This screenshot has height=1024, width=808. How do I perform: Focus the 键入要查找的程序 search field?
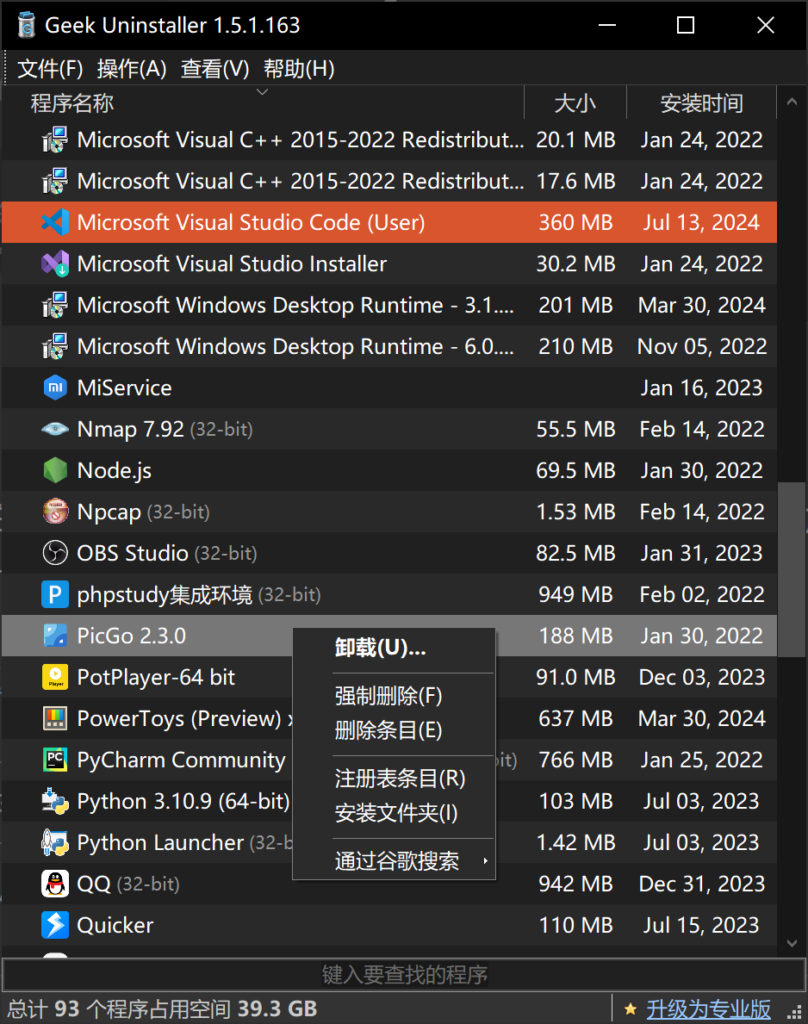[404, 975]
